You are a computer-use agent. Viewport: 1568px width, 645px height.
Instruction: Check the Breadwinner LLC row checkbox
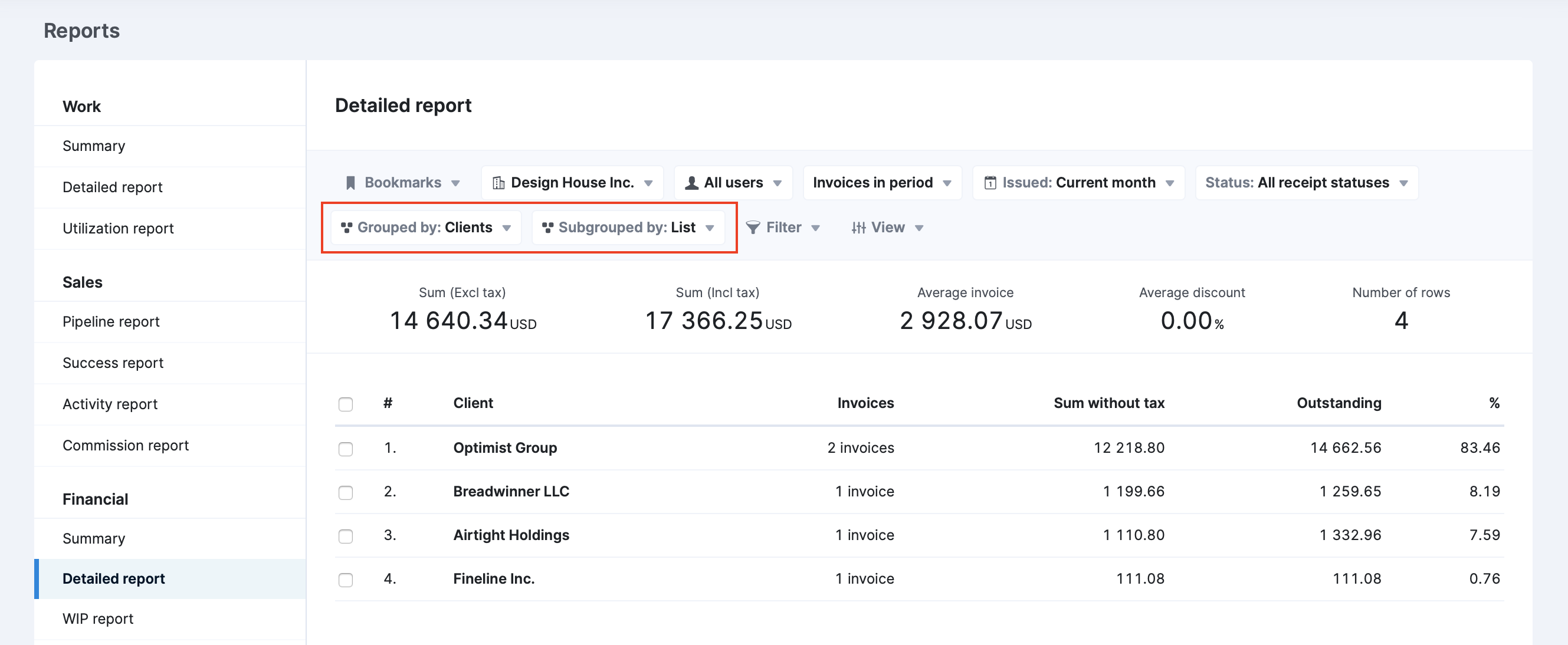click(346, 492)
